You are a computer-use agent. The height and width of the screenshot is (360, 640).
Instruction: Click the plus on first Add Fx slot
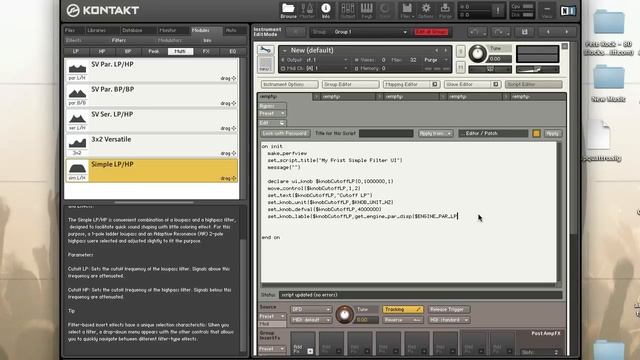310,351
